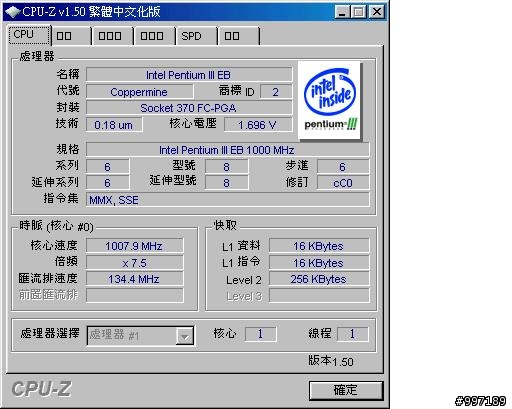Select the three-box tab third from the left
Viewport: 512px width, 409px height.
[x=112, y=36]
